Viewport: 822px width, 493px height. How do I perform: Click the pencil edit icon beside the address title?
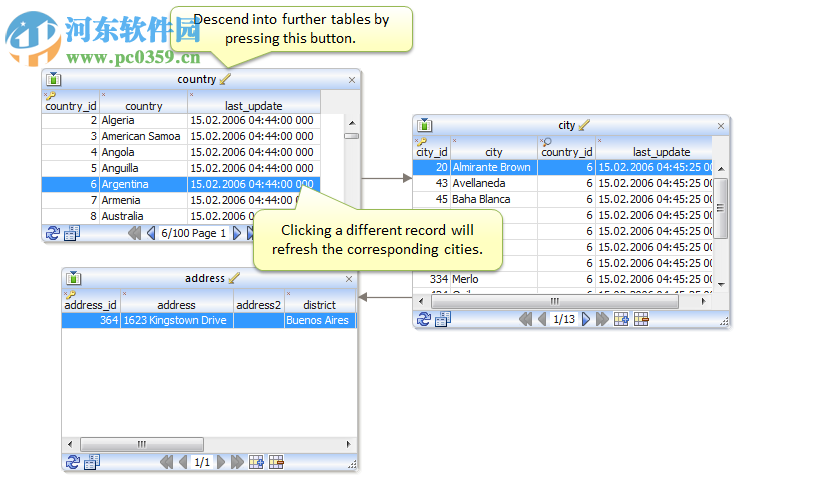[x=234, y=278]
